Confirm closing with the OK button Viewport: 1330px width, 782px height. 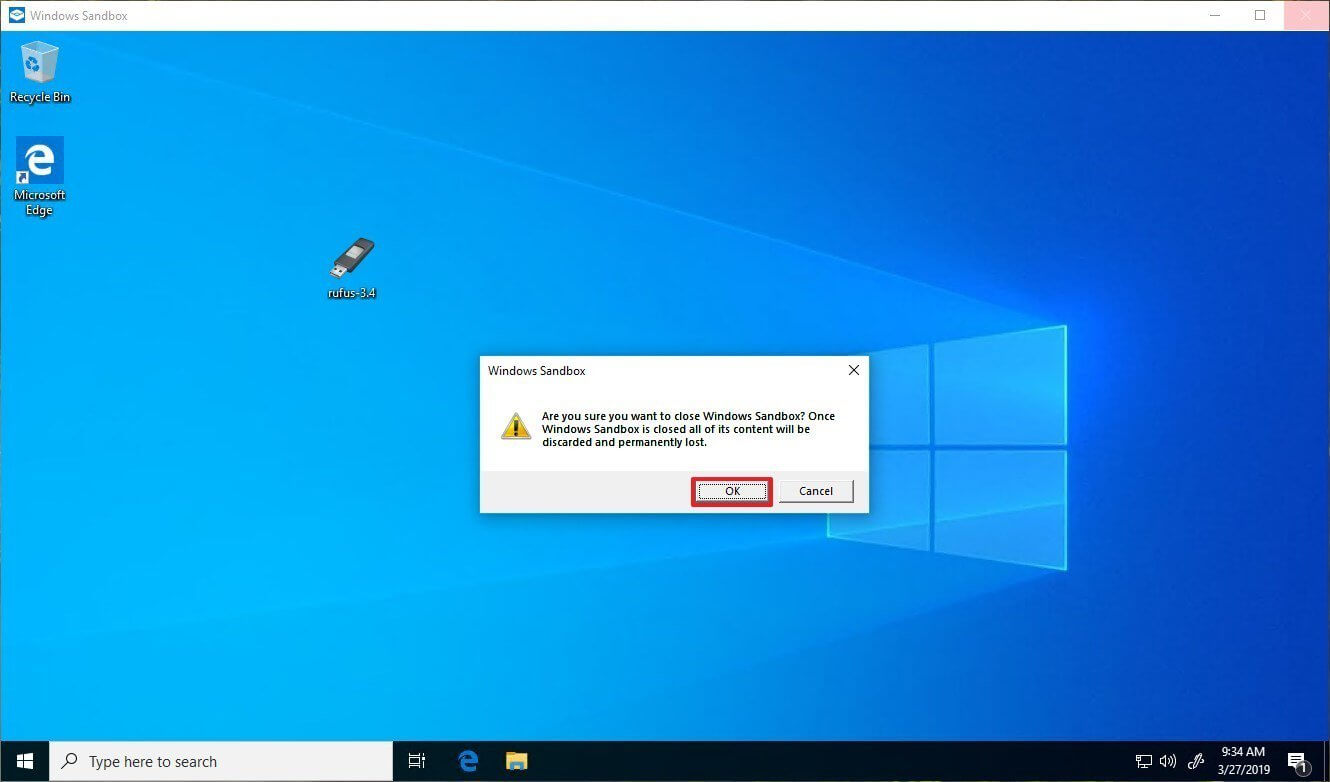[731, 491]
